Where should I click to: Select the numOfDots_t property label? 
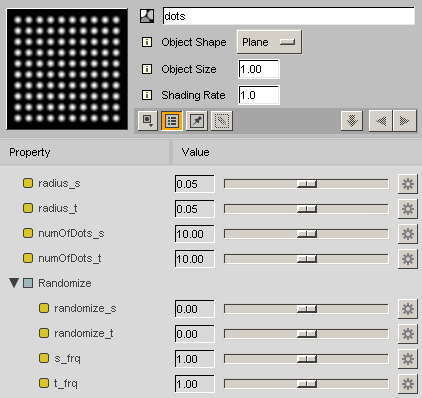pyautogui.click(x=70, y=258)
